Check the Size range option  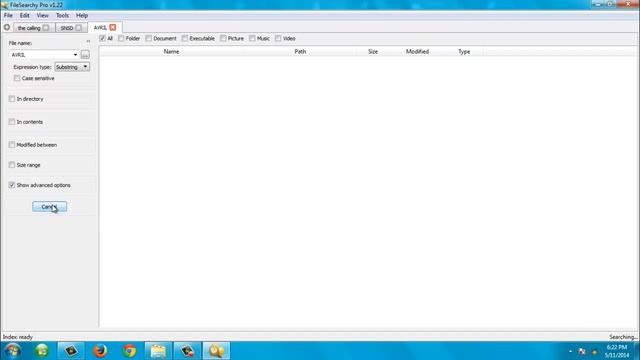click(12, 165)
